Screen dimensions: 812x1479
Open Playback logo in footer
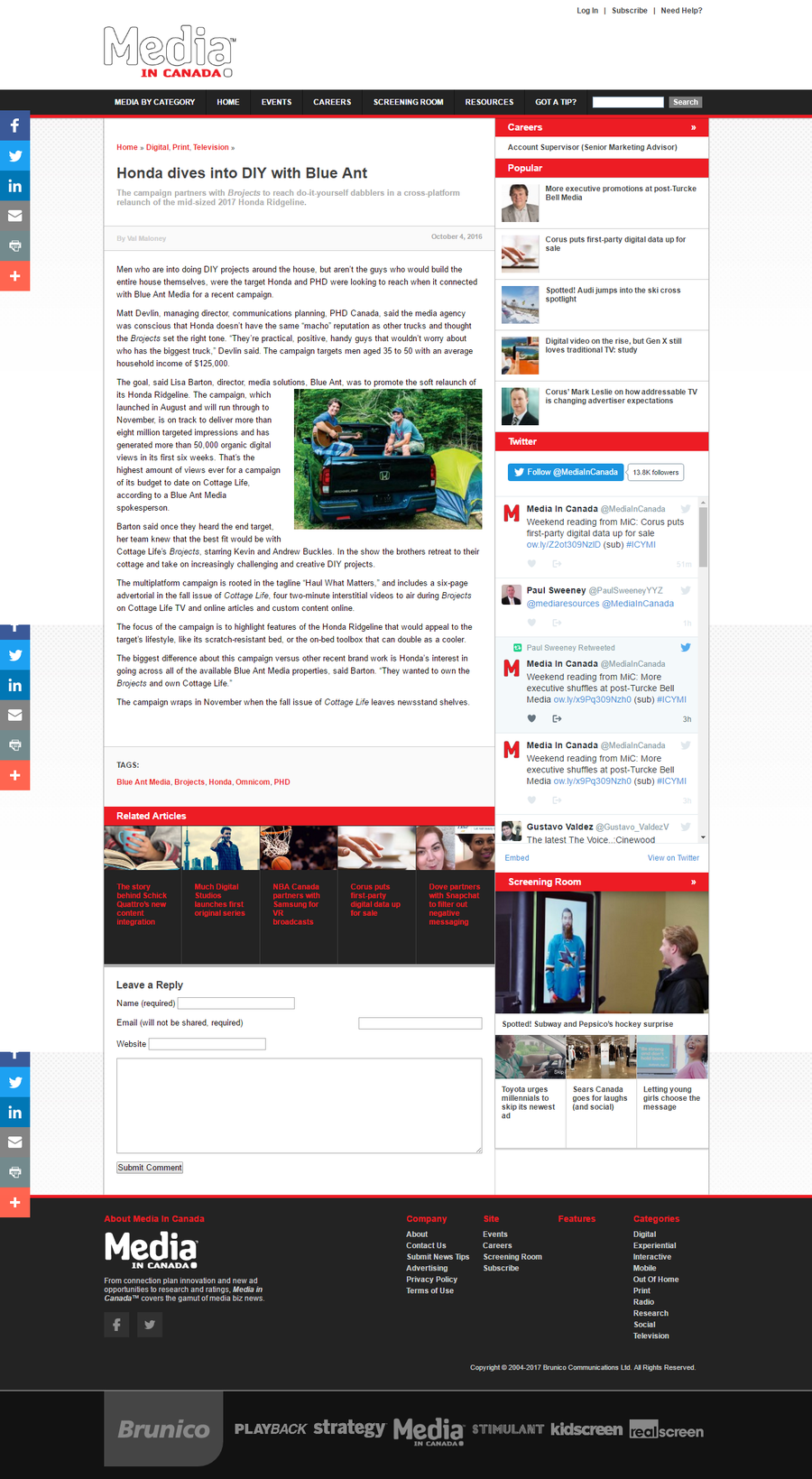271,1429
